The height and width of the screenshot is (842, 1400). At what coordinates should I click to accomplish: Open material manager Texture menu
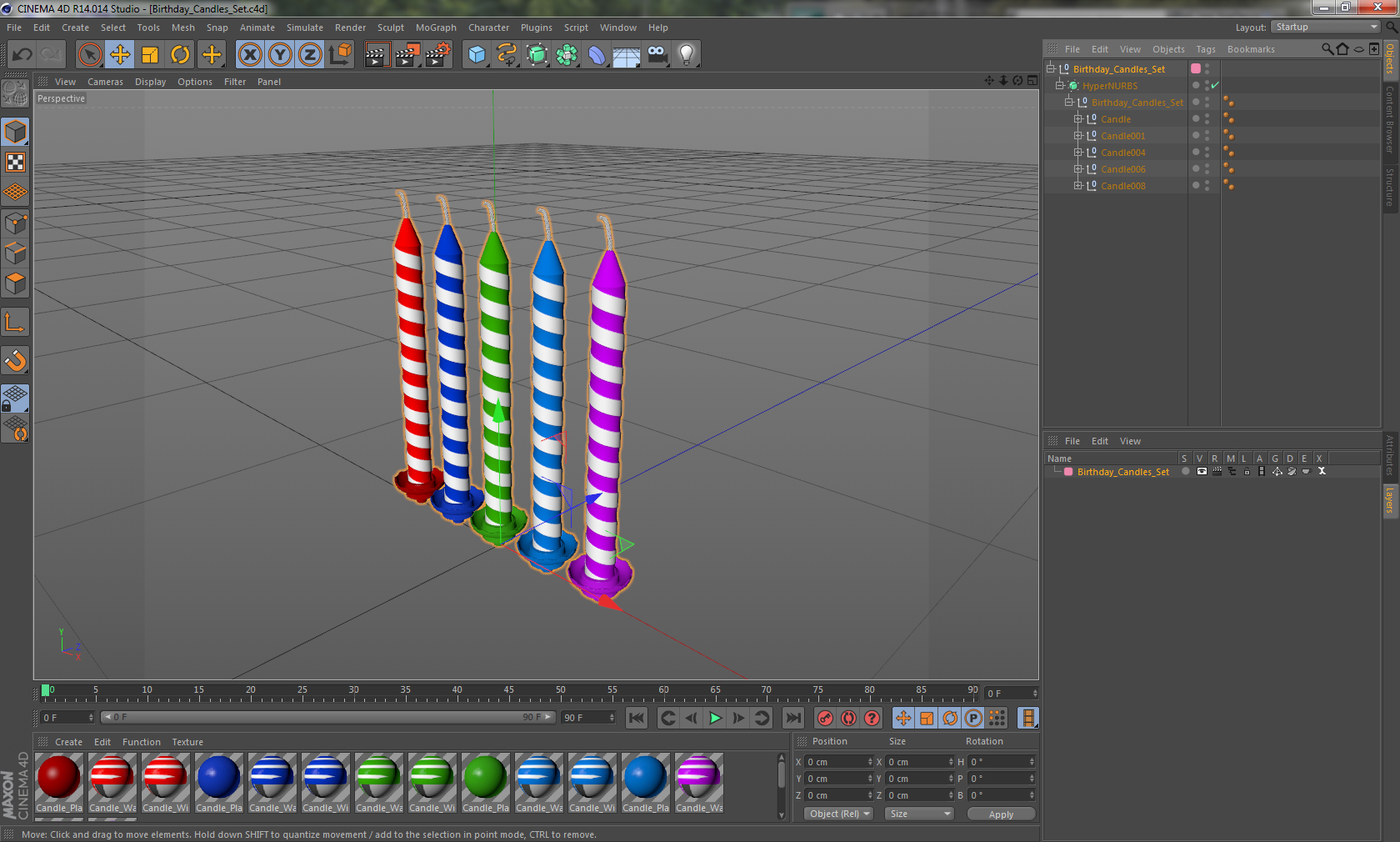tap(187, 742)
